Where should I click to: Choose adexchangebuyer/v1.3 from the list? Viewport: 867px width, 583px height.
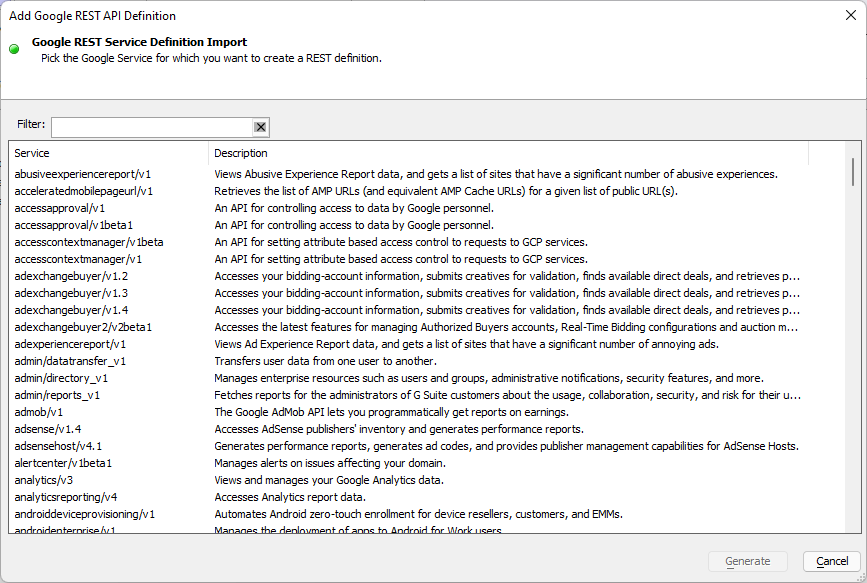coord(71,293)
